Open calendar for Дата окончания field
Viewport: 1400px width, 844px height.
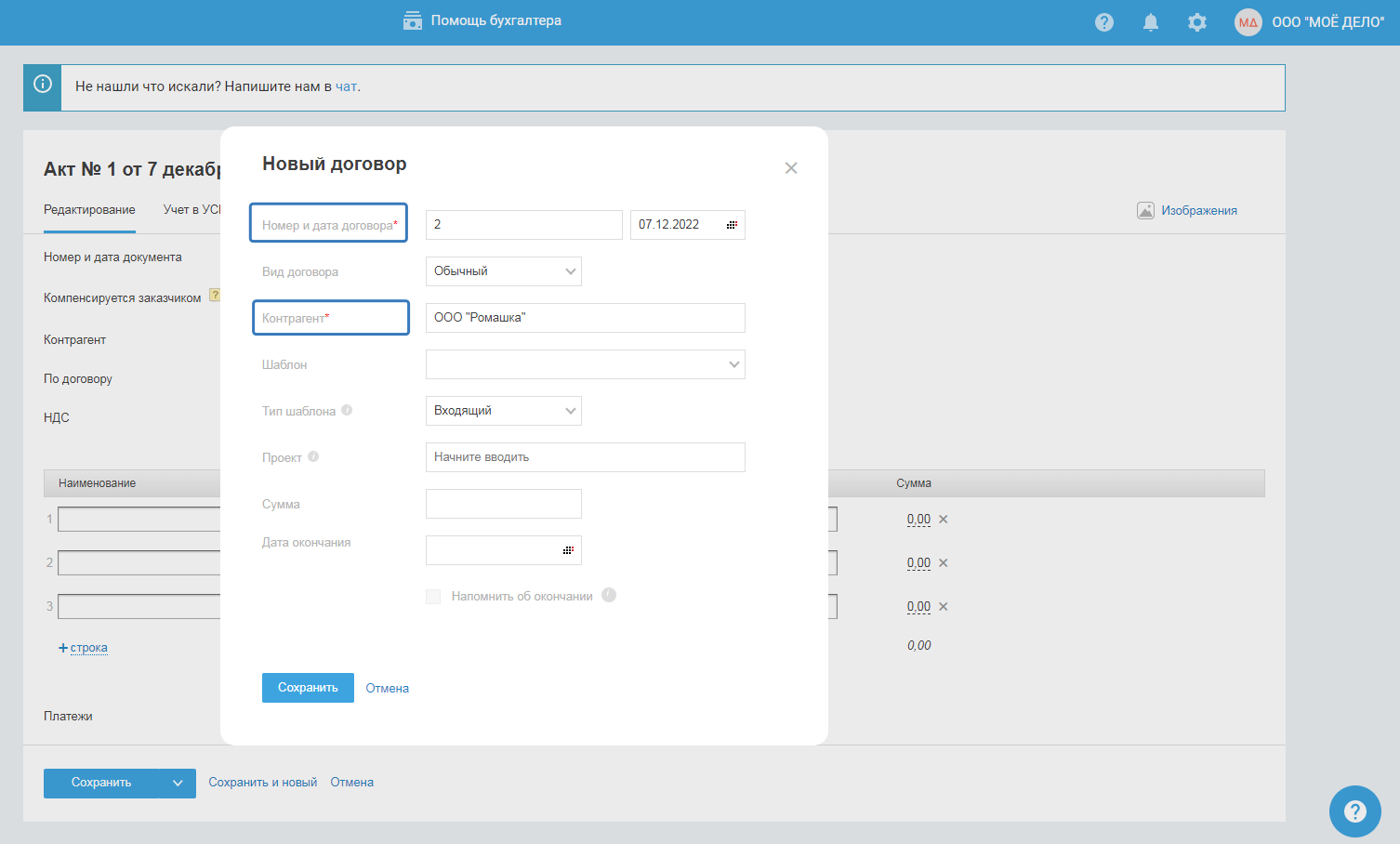click(x=568, y=550)
